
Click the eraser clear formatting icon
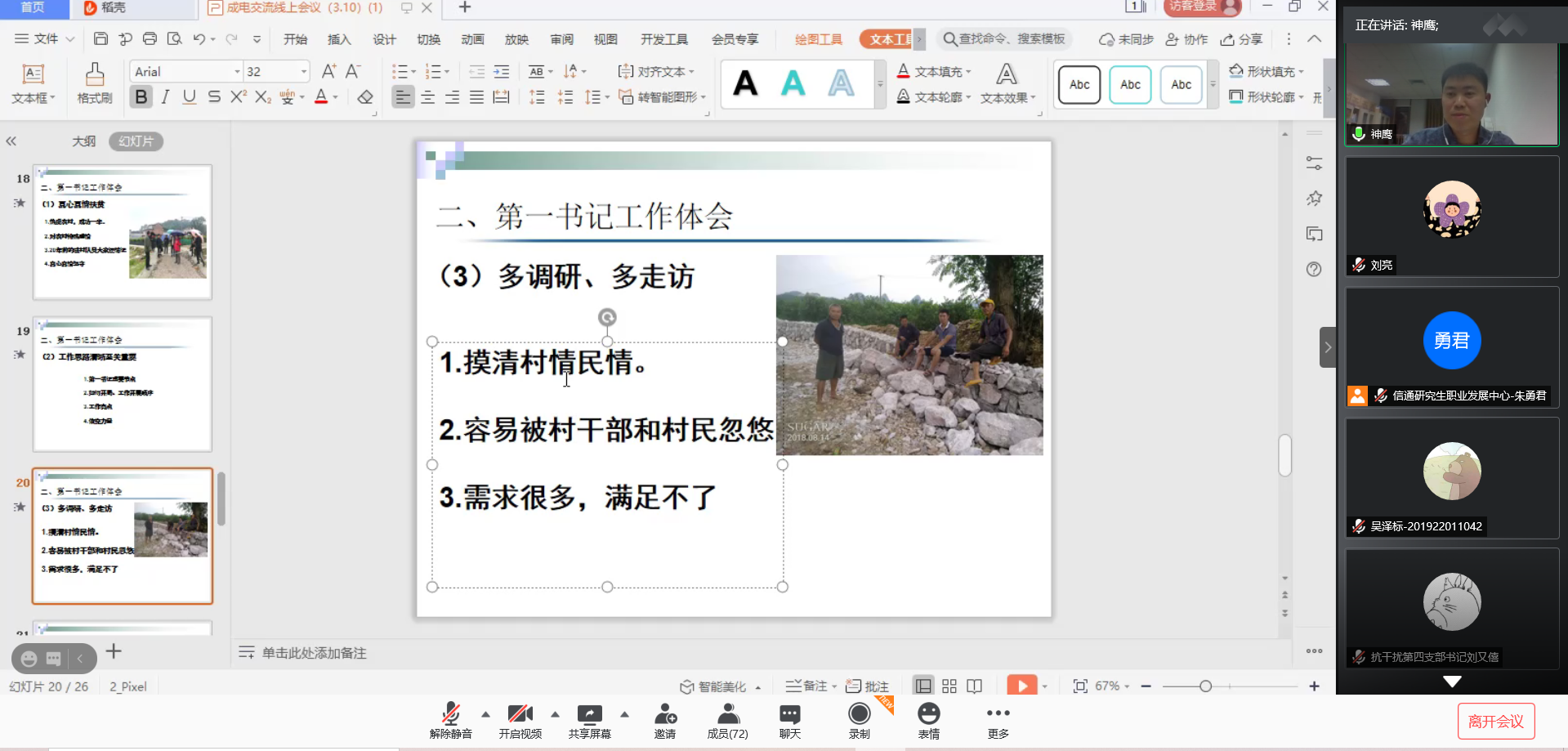(x=365, y=97)
